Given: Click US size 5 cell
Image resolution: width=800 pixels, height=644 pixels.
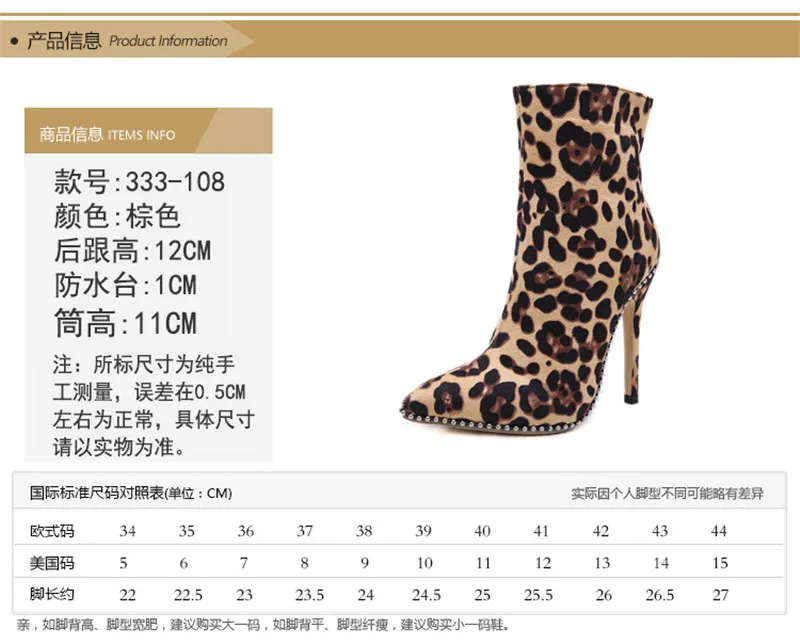Looking at the screenshot, I should [x=123, y=563].
